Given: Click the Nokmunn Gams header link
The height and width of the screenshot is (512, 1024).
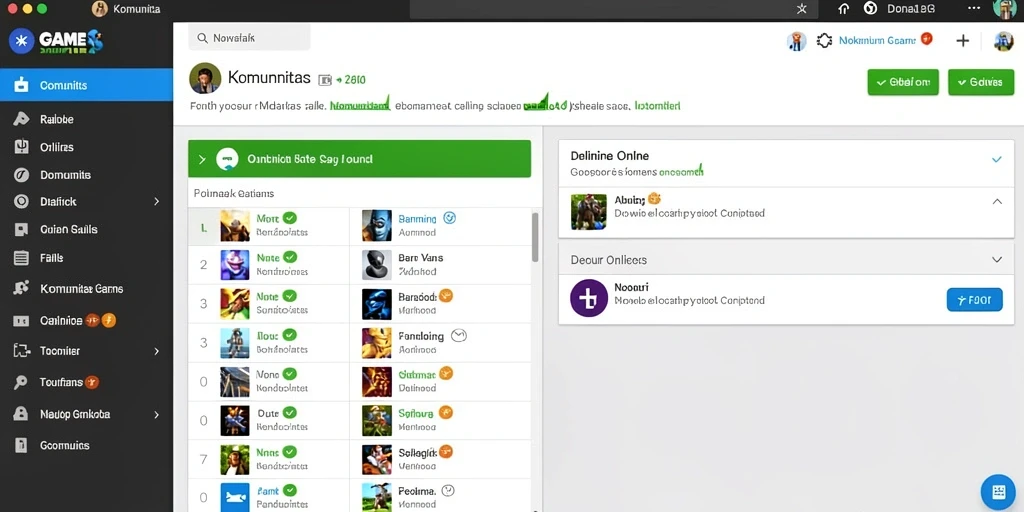Looking at the screenshot, I should tap(877, 40).
